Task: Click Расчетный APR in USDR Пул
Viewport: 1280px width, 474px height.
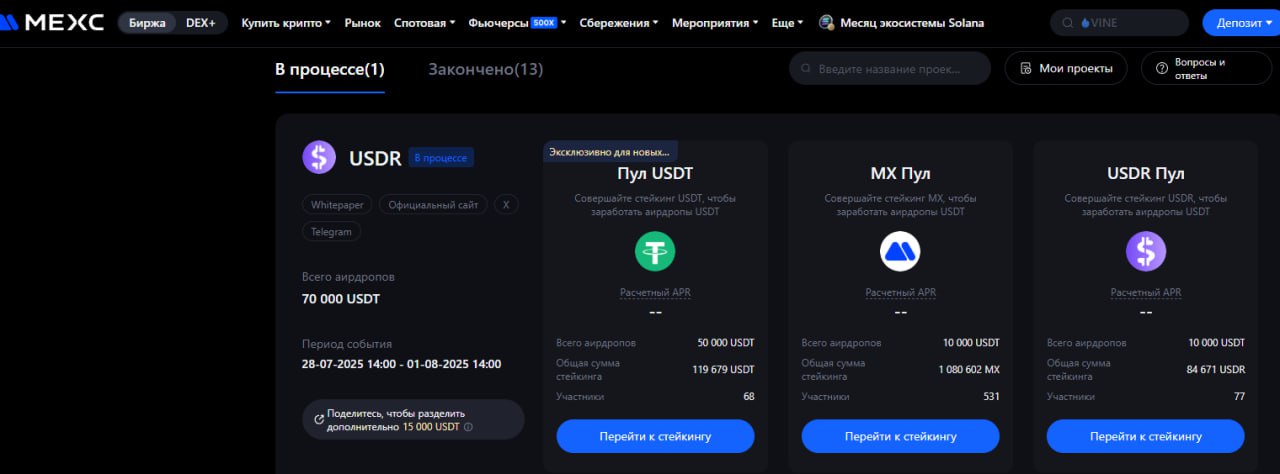Action: (1146, 293)
